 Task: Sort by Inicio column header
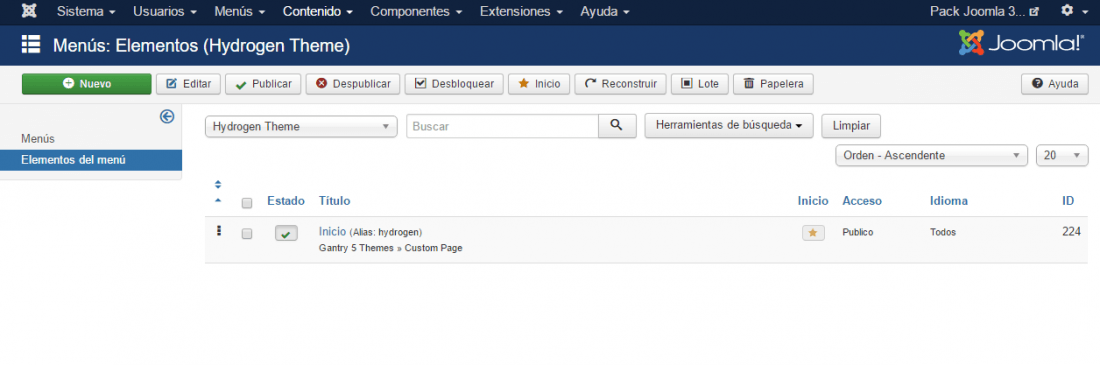coord(813,201)
